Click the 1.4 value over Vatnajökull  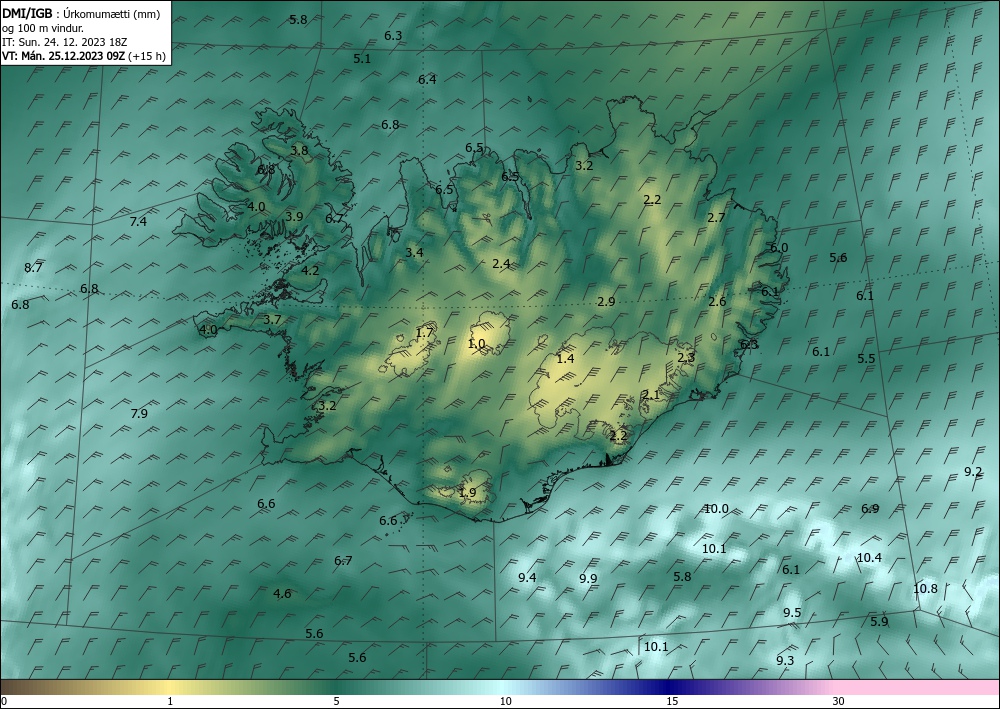point(566,358)
